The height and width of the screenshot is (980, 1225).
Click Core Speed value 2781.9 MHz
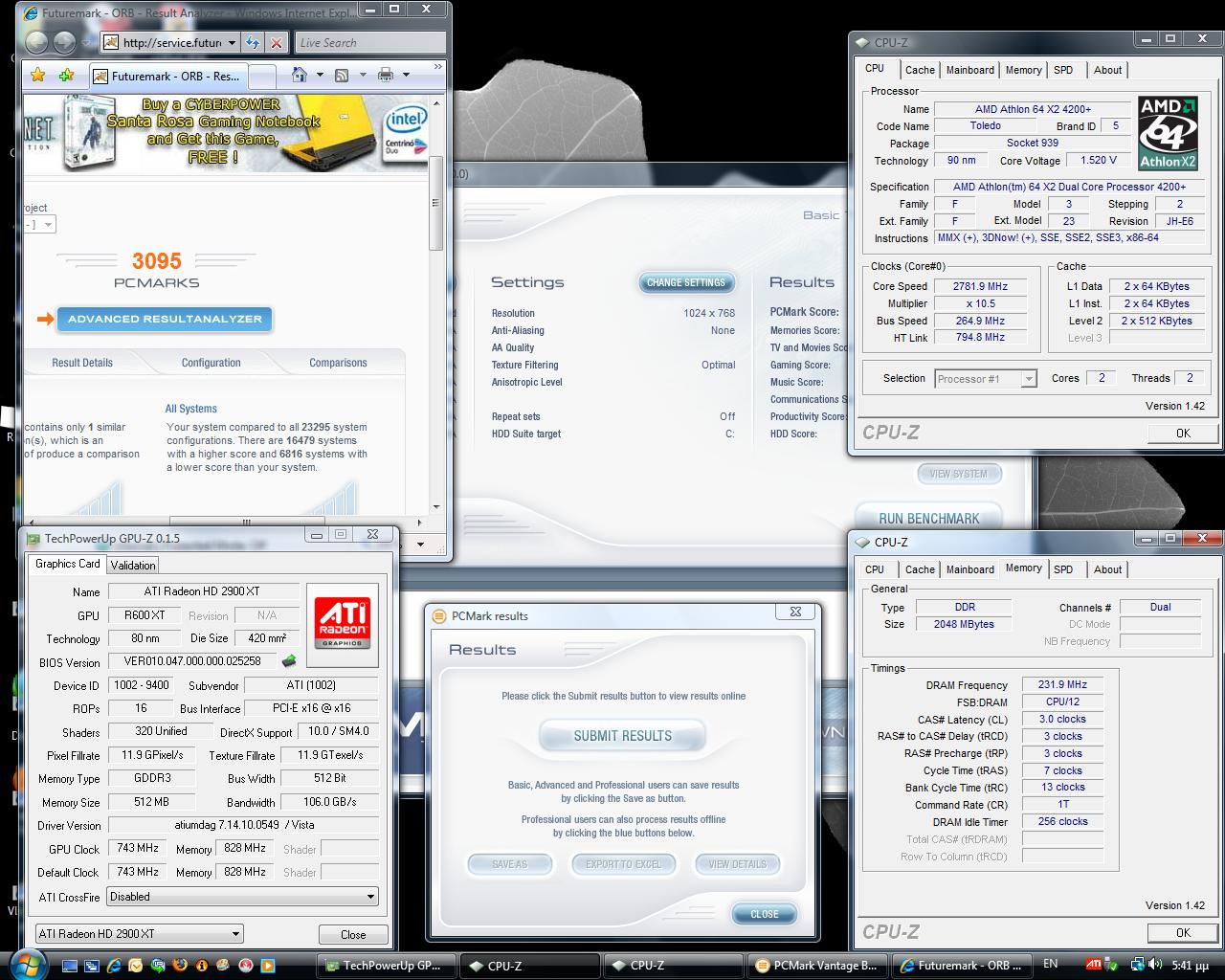coord(980,286)
